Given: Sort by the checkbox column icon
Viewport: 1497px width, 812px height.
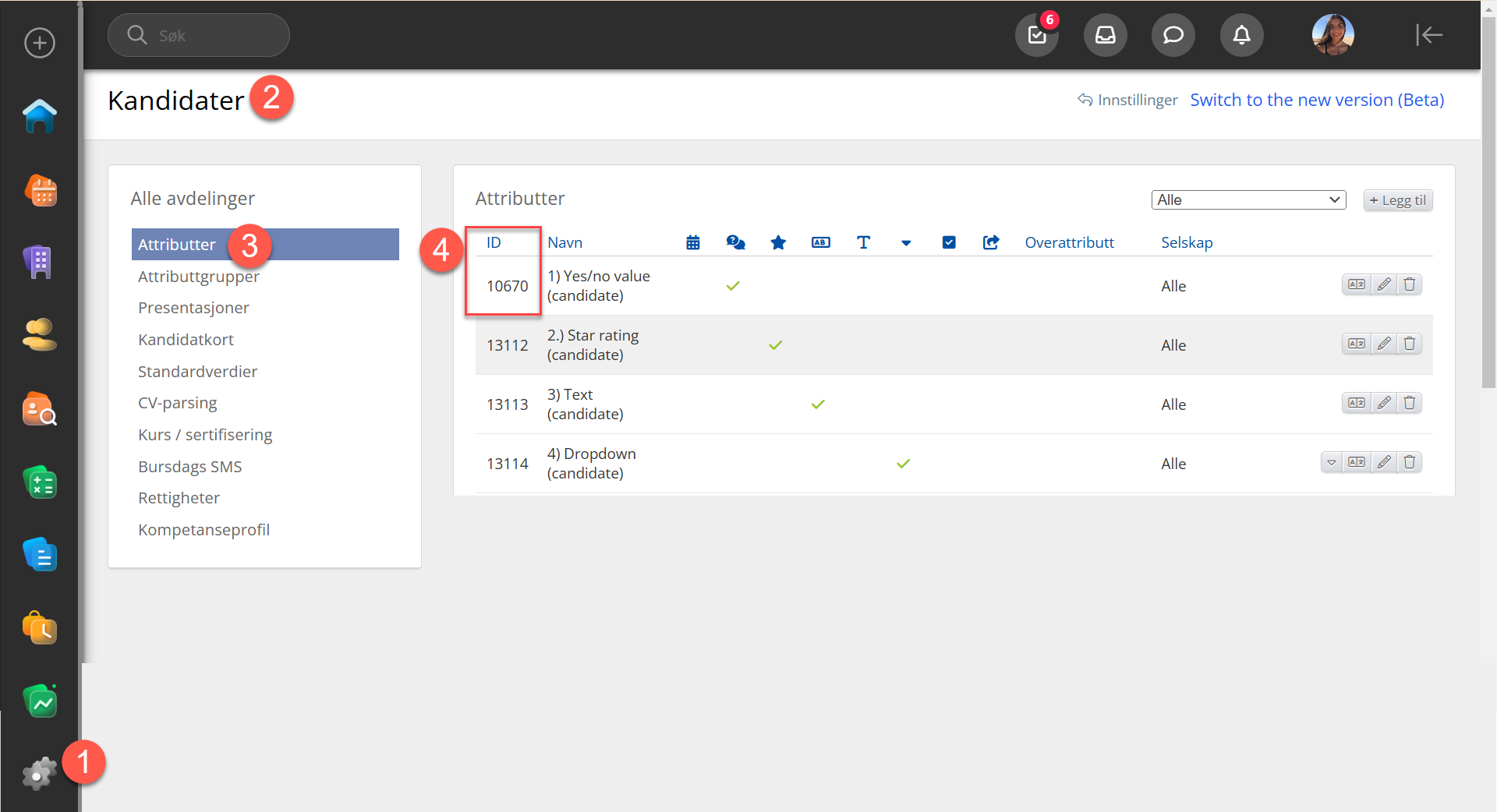Looking at the screenshot, I should point(949,242).
